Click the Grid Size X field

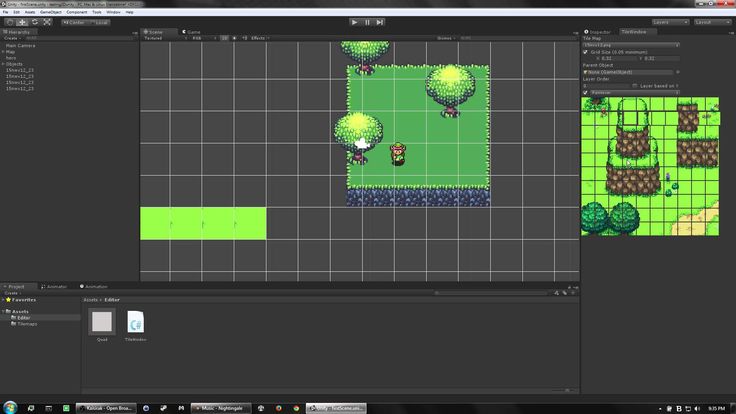(617, 59)
